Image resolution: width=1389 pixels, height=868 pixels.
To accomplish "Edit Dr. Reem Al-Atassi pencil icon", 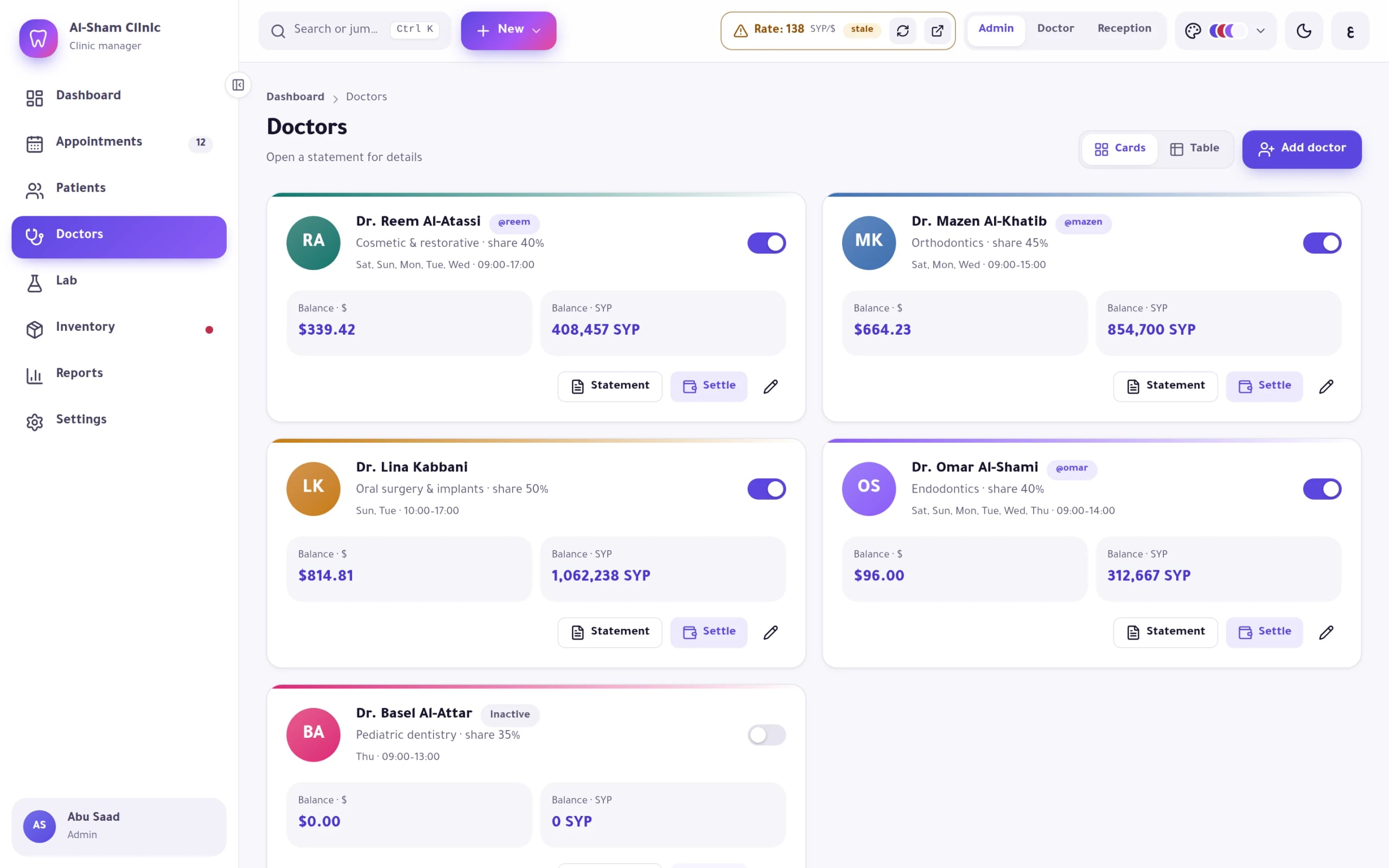I will [x=770, y=386].
